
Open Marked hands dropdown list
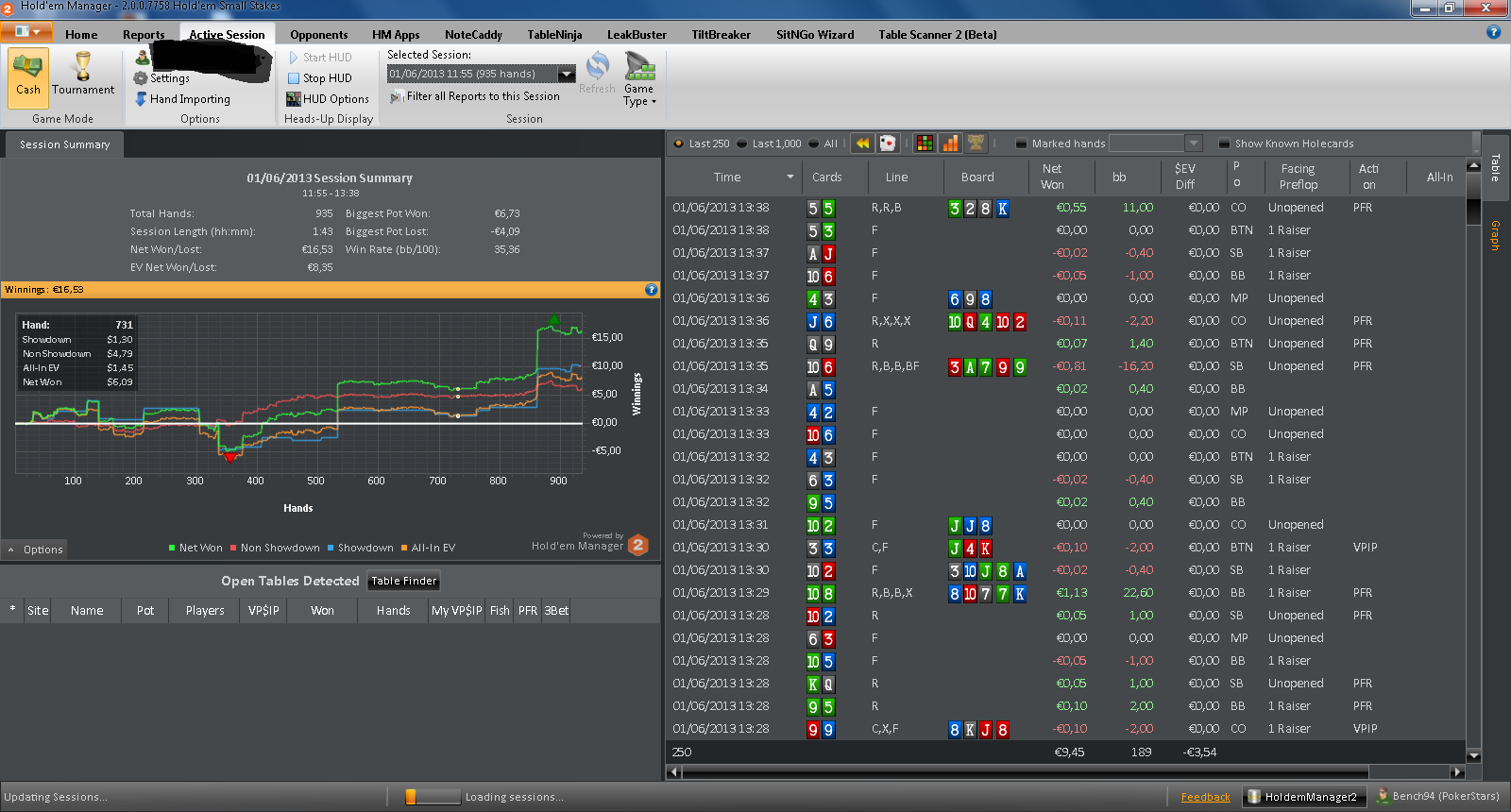point(1193,144)
